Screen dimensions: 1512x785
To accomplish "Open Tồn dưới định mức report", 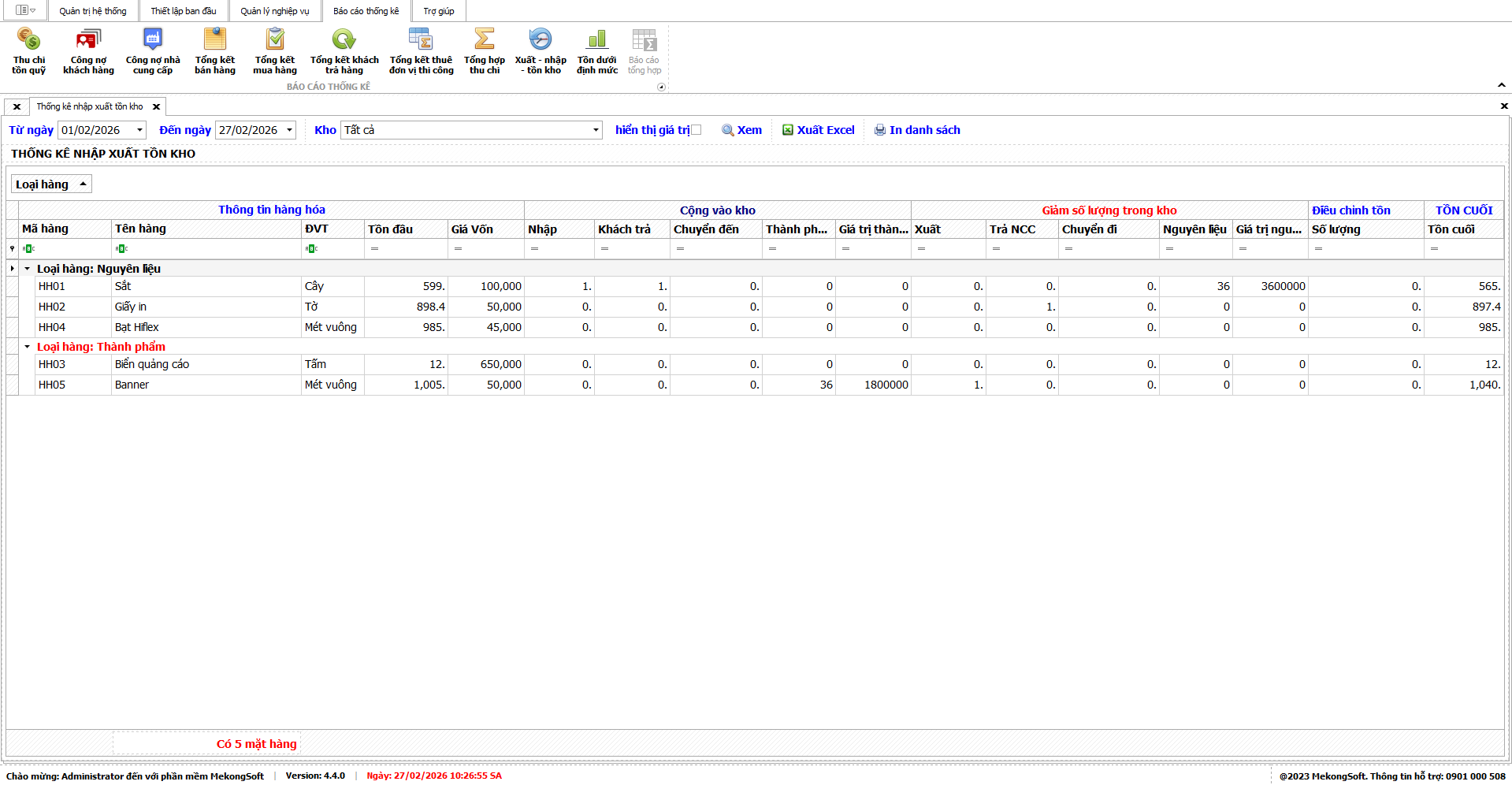I will (597, 51).
